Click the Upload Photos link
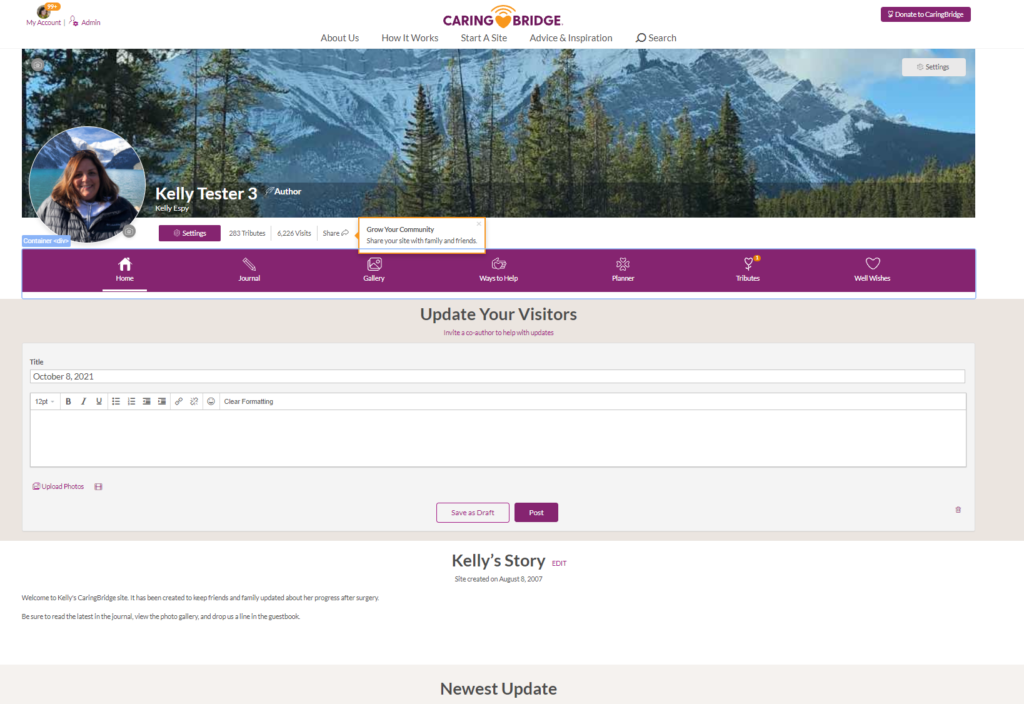Image resolution: width=1024 pixels, height=704 pixels. point(58,487)
